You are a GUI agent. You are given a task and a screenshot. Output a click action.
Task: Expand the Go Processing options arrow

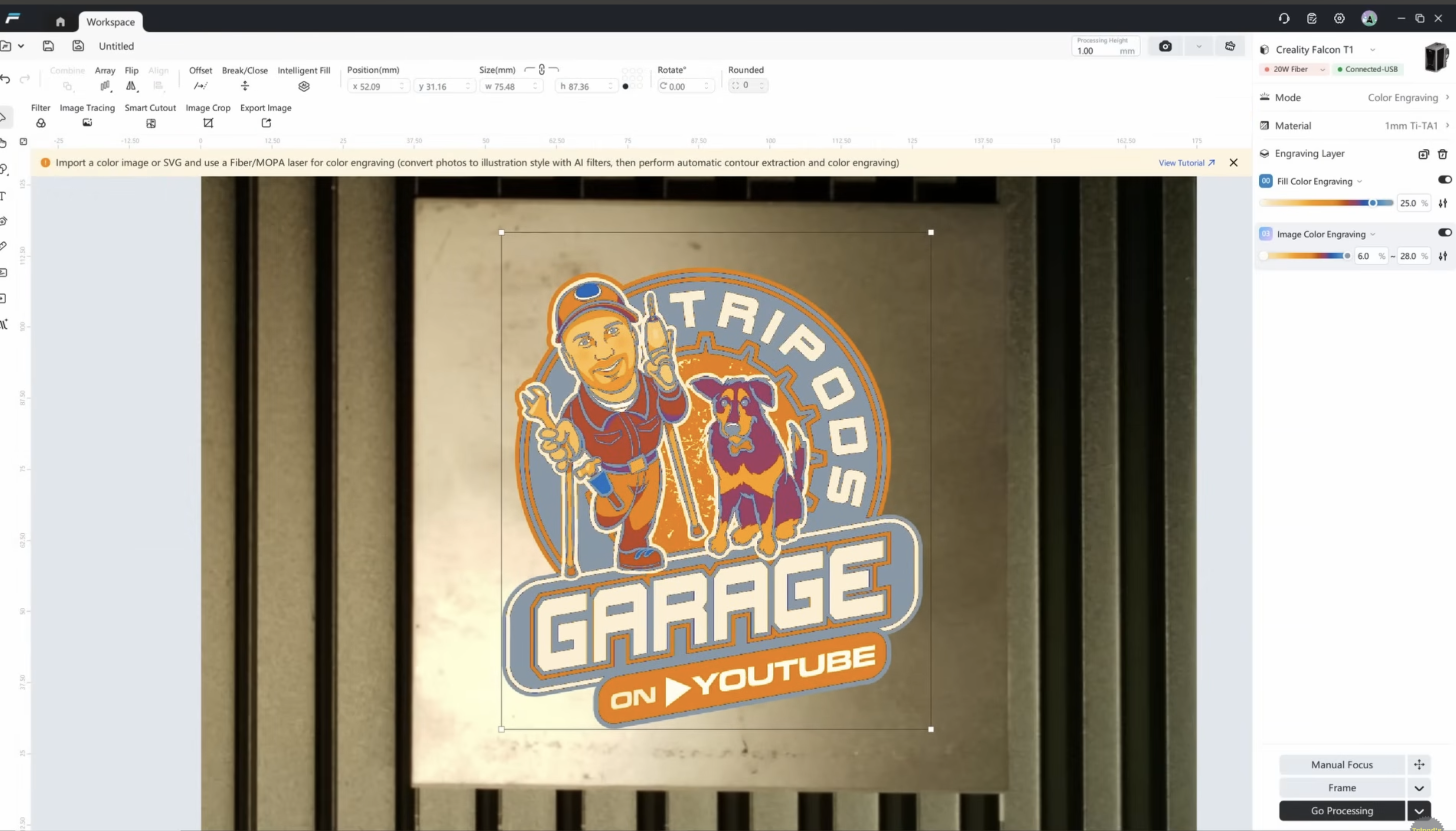pos(1419,810)
